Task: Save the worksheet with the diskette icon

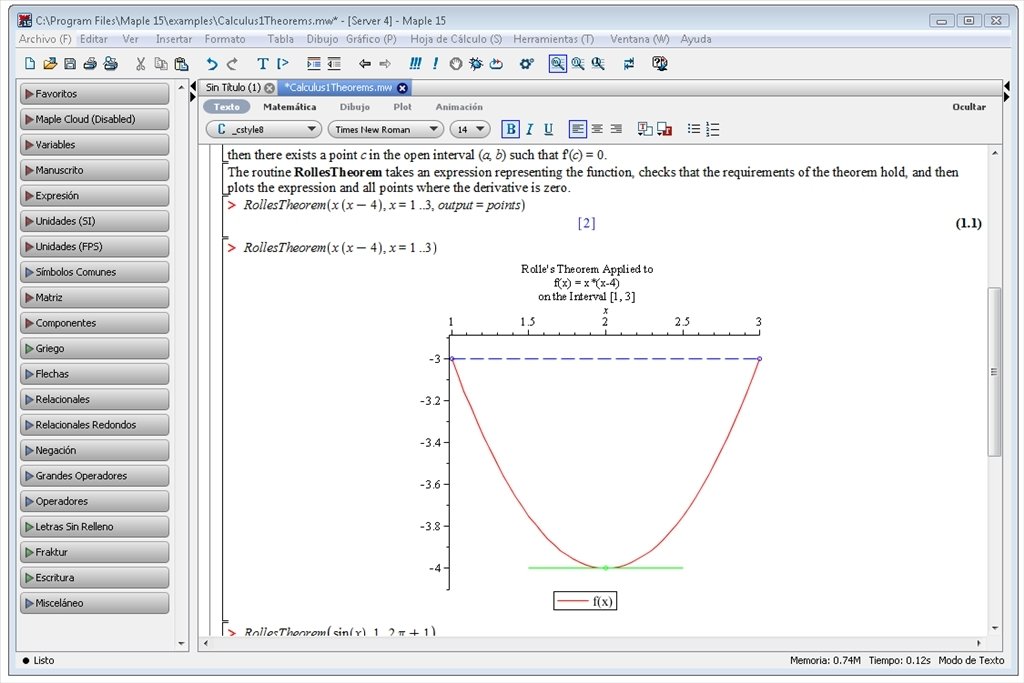Action: pyautogui.click(x=70, y=63)
